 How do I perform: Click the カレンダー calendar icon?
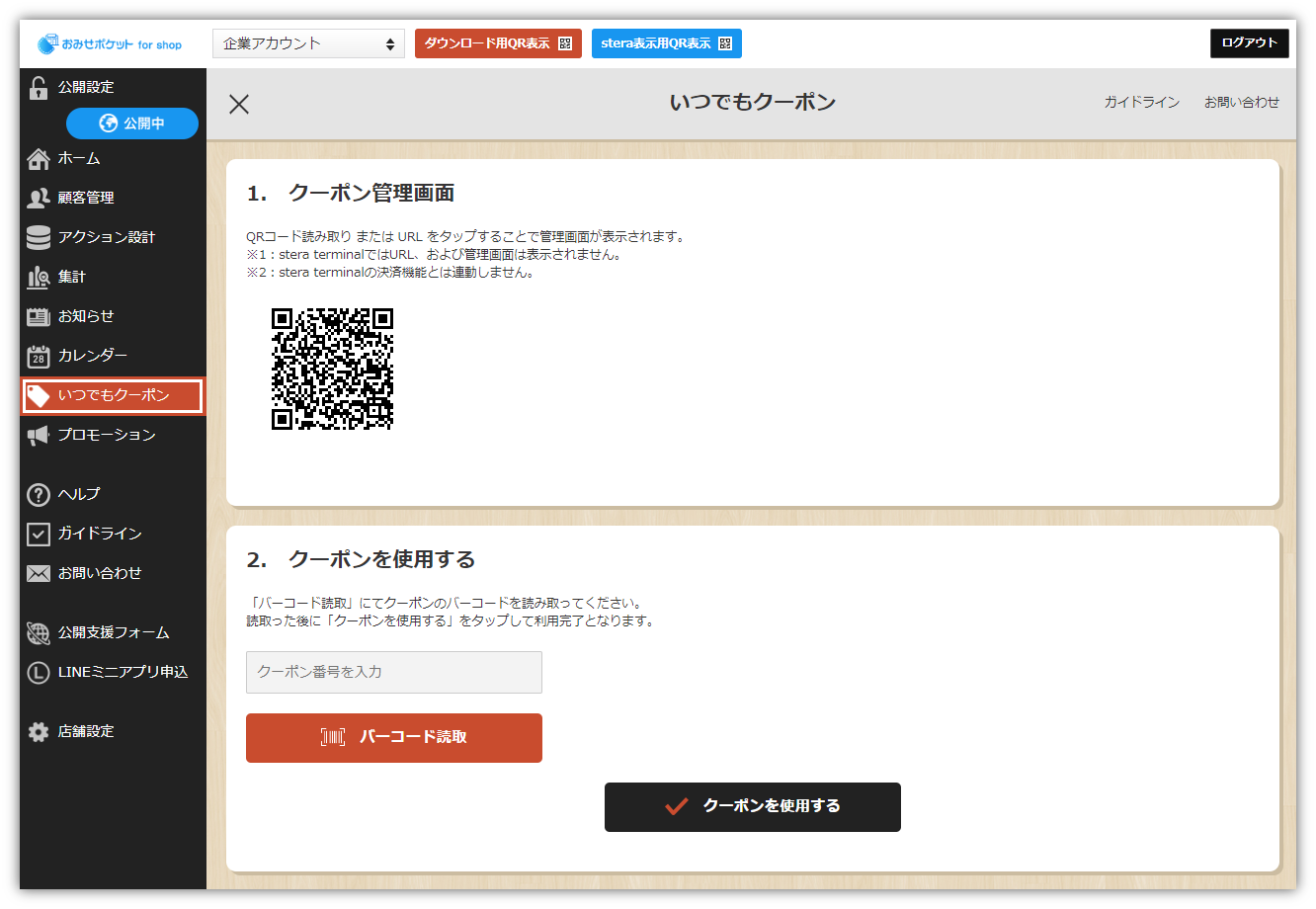click(39, 356)
